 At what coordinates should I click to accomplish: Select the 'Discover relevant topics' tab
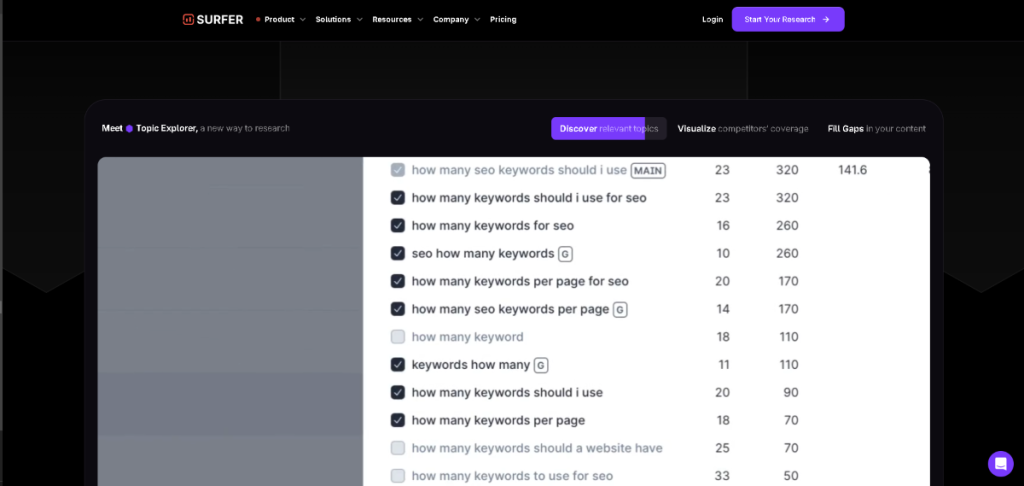609,129
